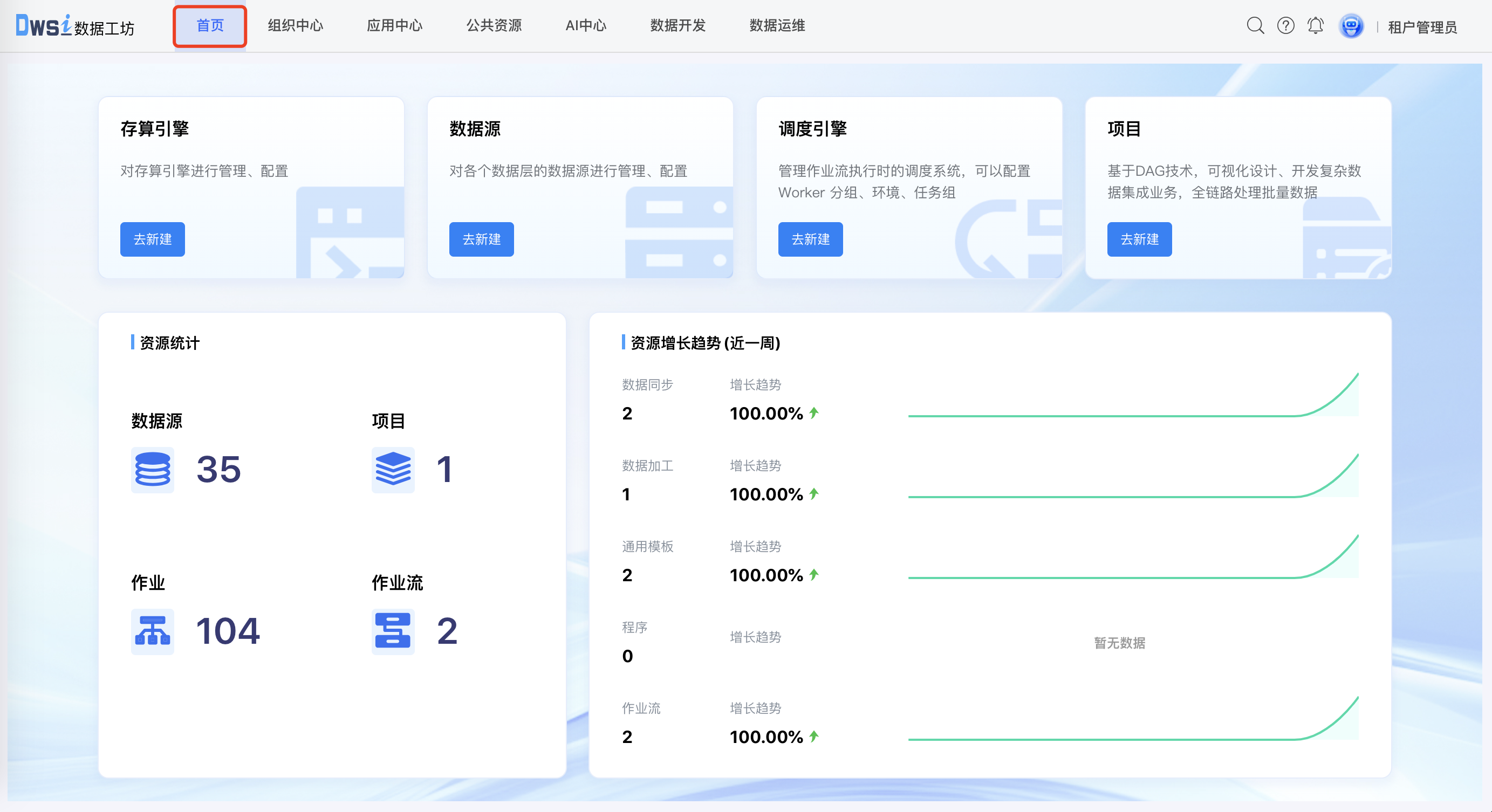The width and height of the screenshot is (1492, 812).
Task: Open the 应用中心 menu item
Action: pyautogui.click(x=394, y=25)
